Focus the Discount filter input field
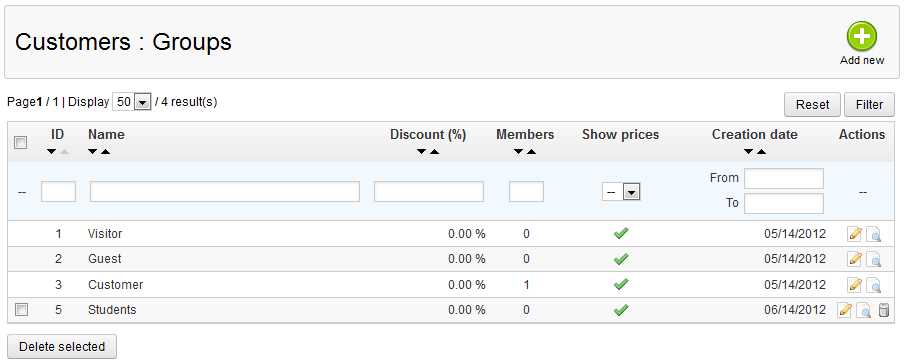Image resolution: width=907 pixels, height=364 pixels. point(429,192)
